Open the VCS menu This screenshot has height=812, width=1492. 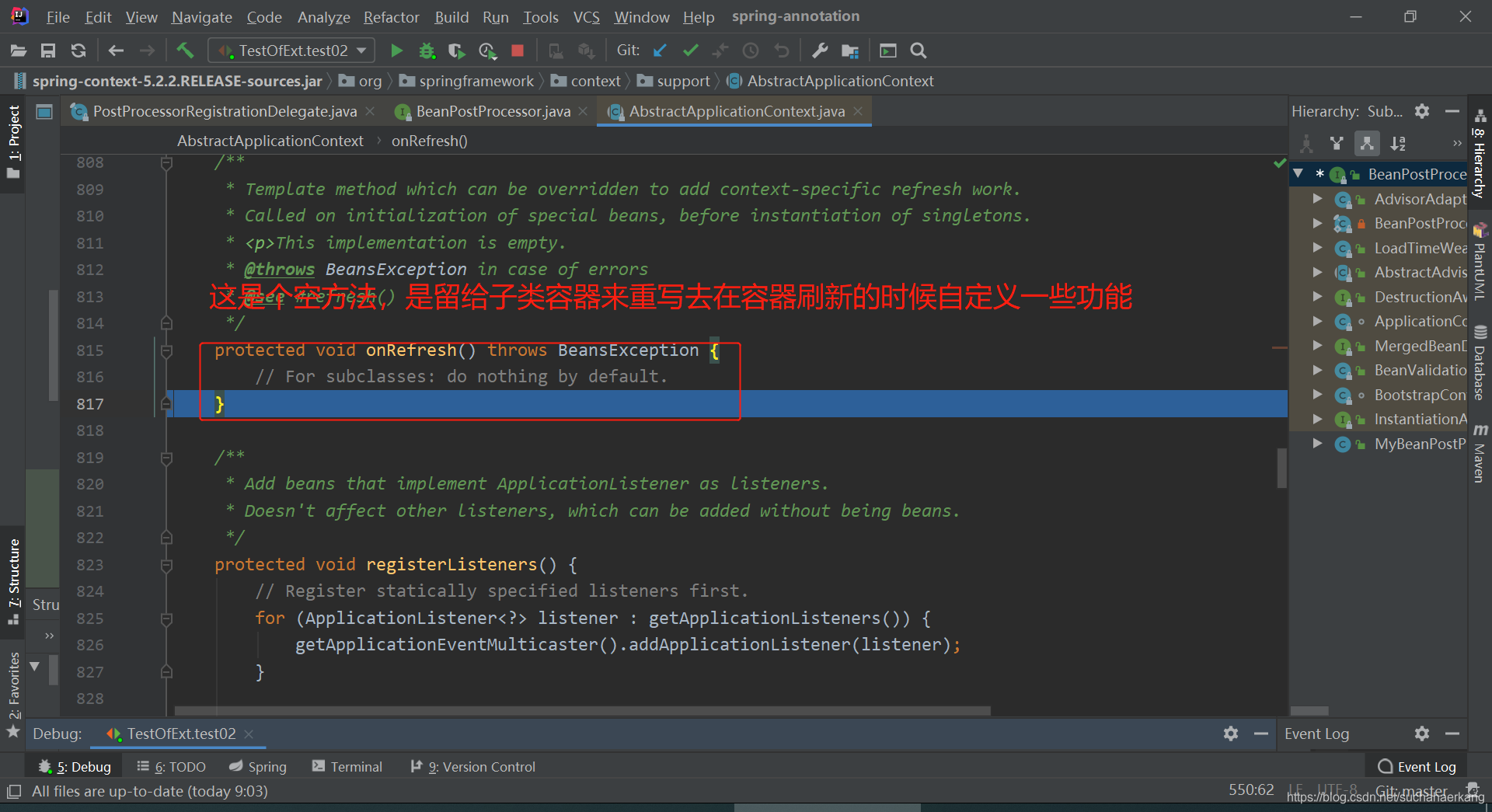586,16
